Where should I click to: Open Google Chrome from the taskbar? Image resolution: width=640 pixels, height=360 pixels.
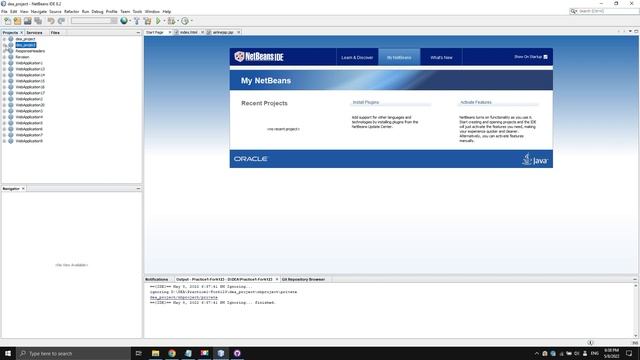(x=172, y=353)
